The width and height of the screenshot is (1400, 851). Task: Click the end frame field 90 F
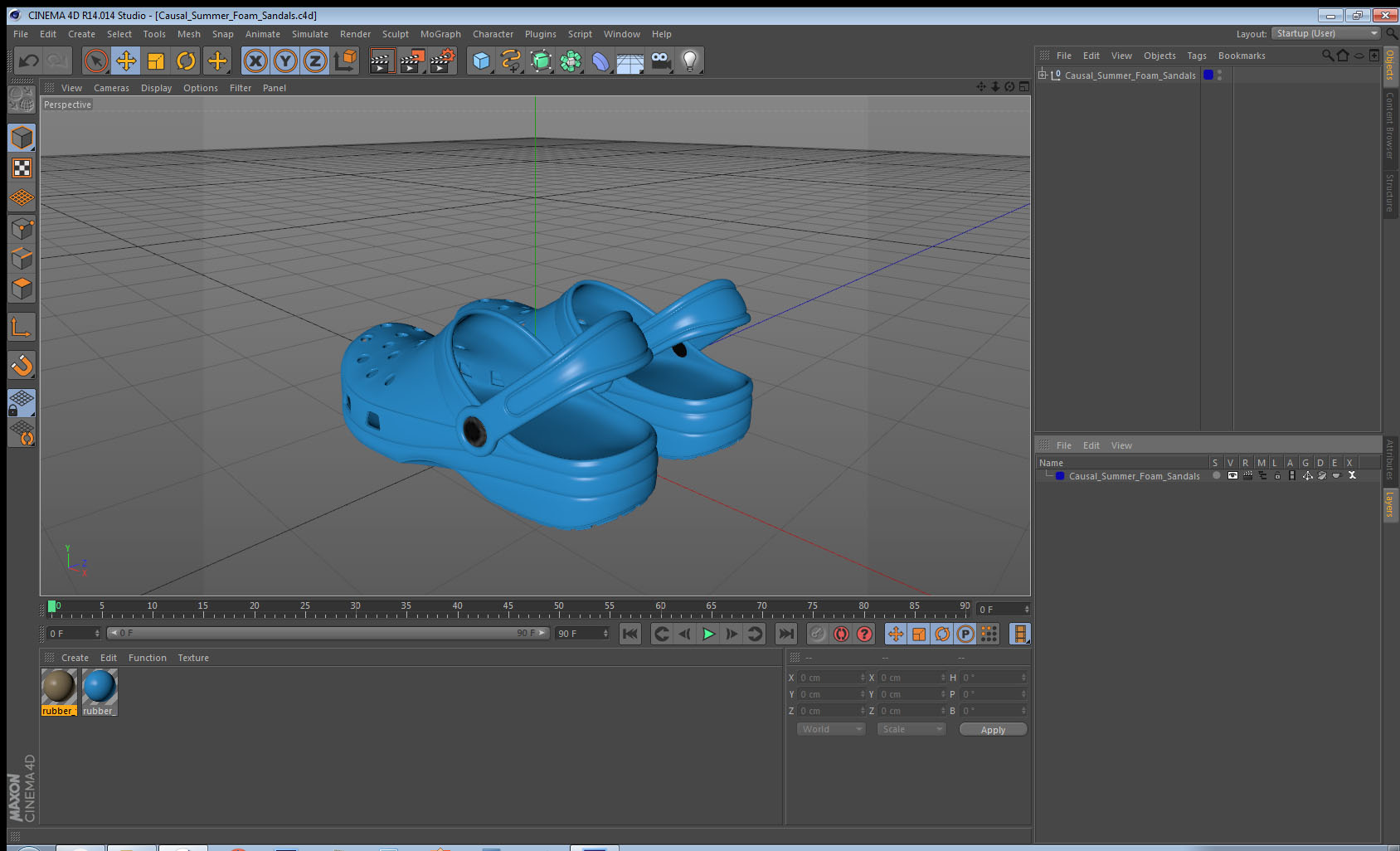[582, 634]
